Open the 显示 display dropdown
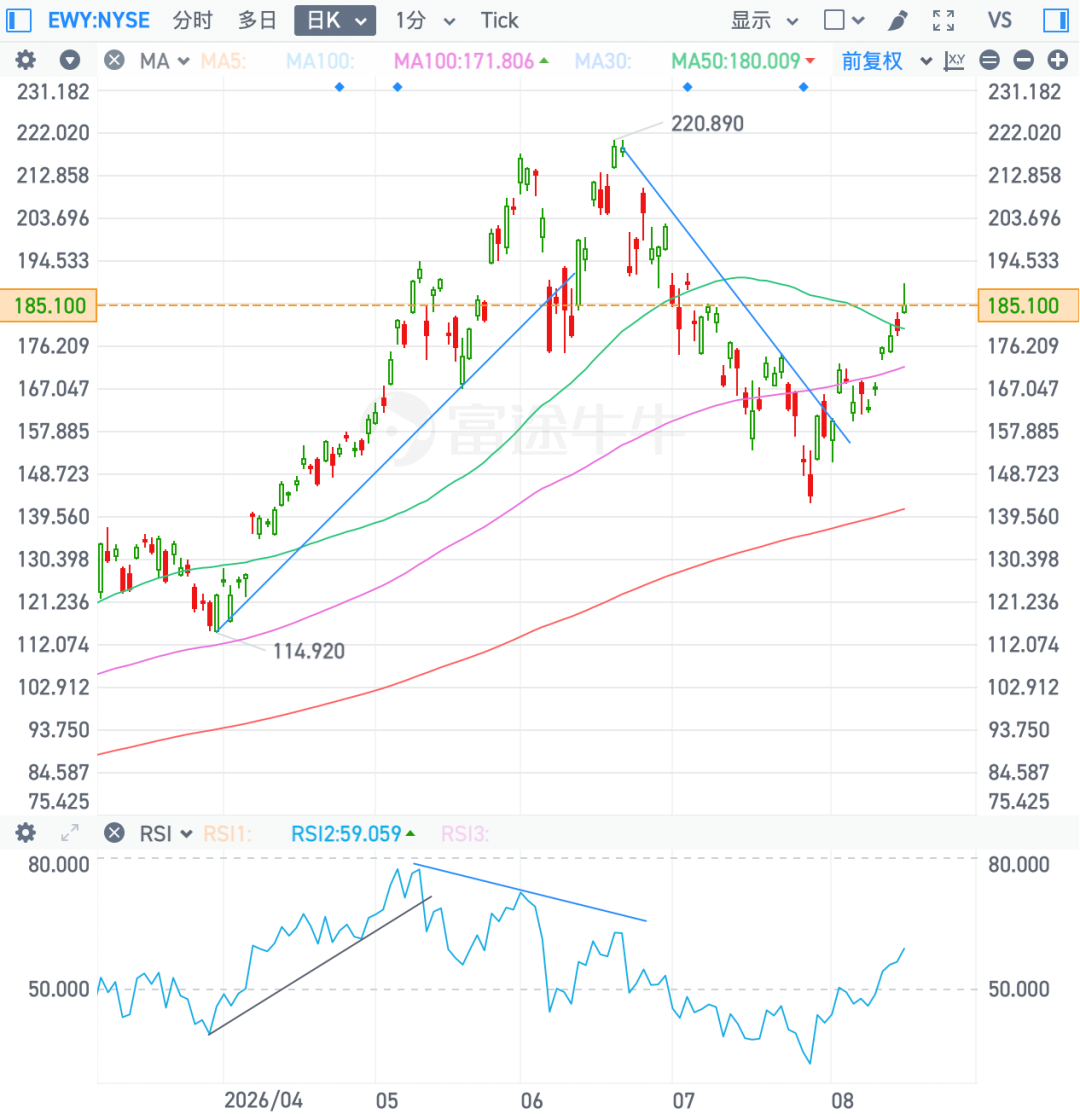1080x1114 pixels. 765,21
